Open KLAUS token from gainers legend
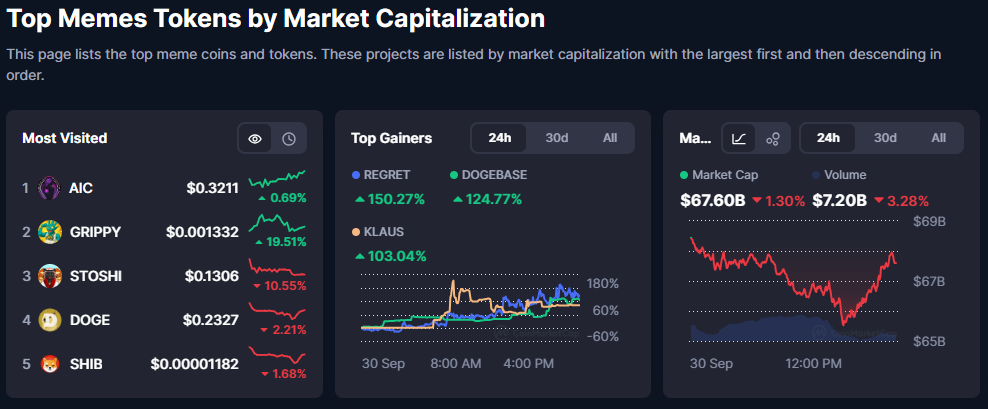This screenshot has height=409, width=988. point(385,232)
